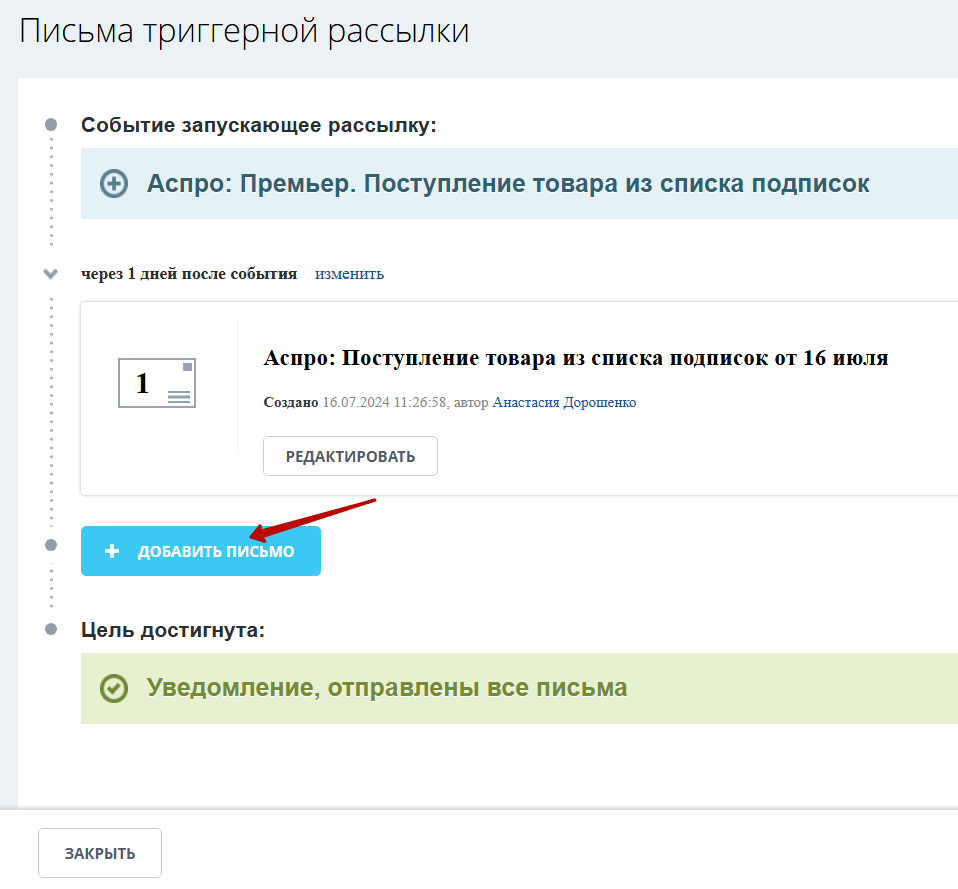Click the ДОБАВИТЬ ПИСЬМО button
This screenshot has width=958, height=889.
tap(200, 551)
